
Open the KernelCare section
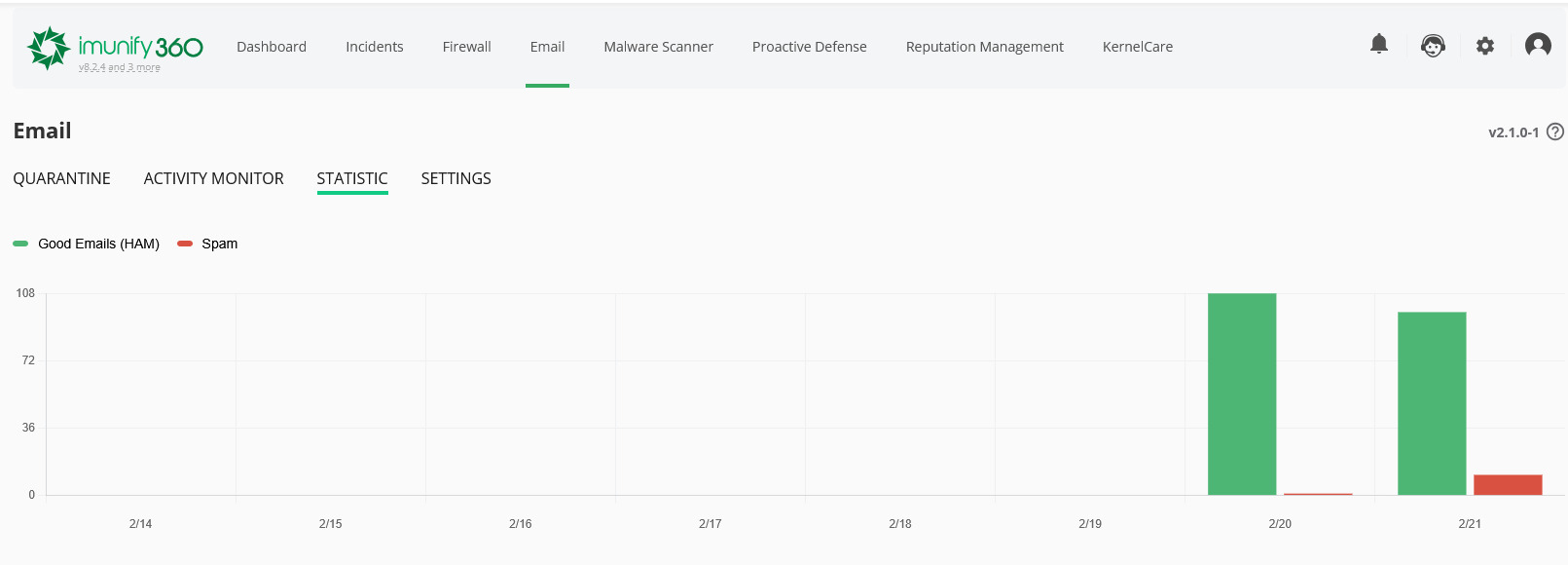[1138, 47]
